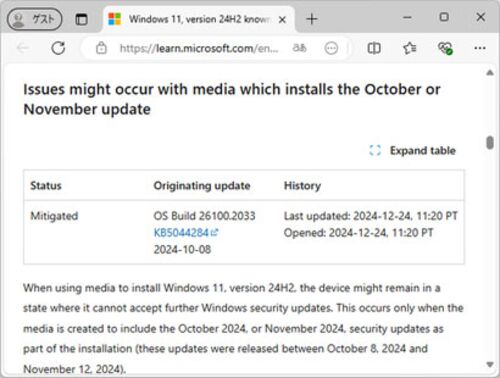Screen dimensions: 500x378
Task: View site information lock icon
Action: [101, 48]
